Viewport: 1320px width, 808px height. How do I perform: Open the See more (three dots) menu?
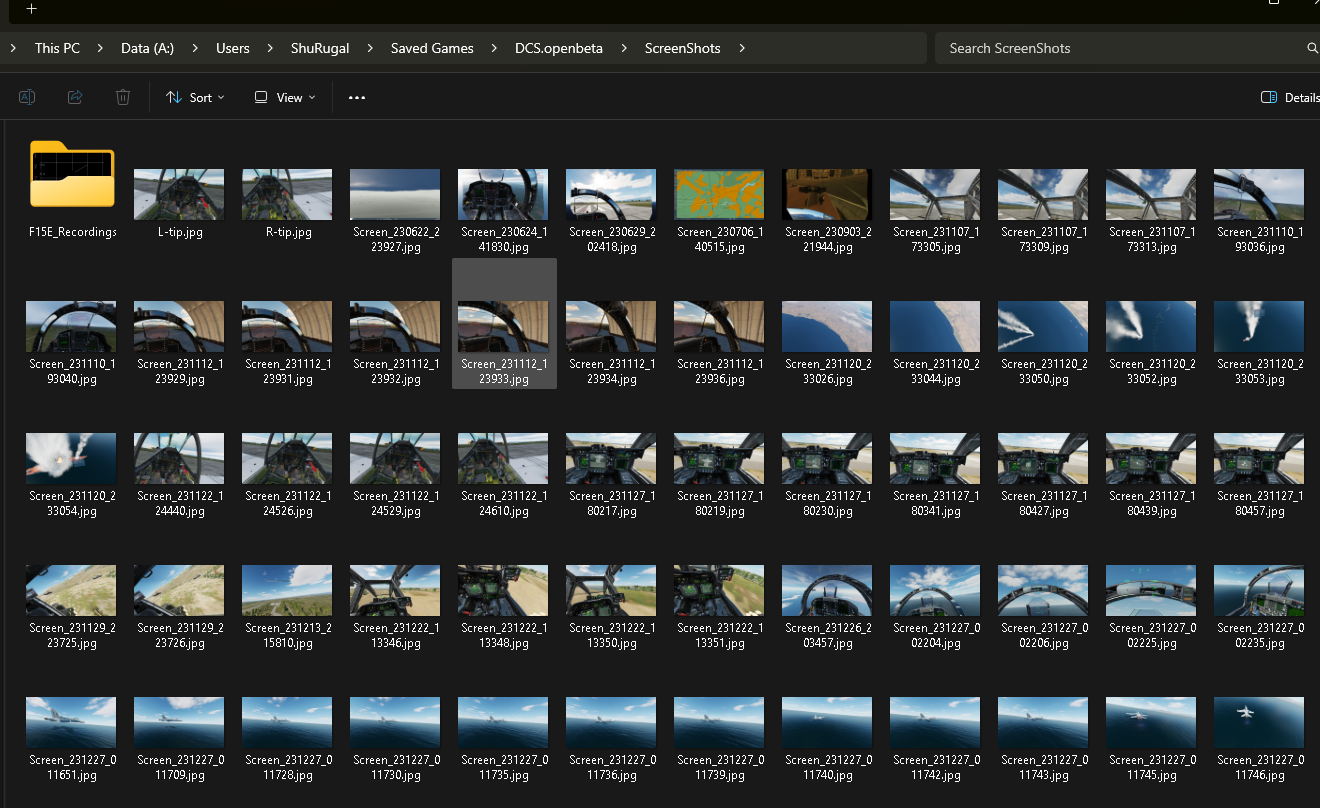pyautogui.click(x=357, y=97)
